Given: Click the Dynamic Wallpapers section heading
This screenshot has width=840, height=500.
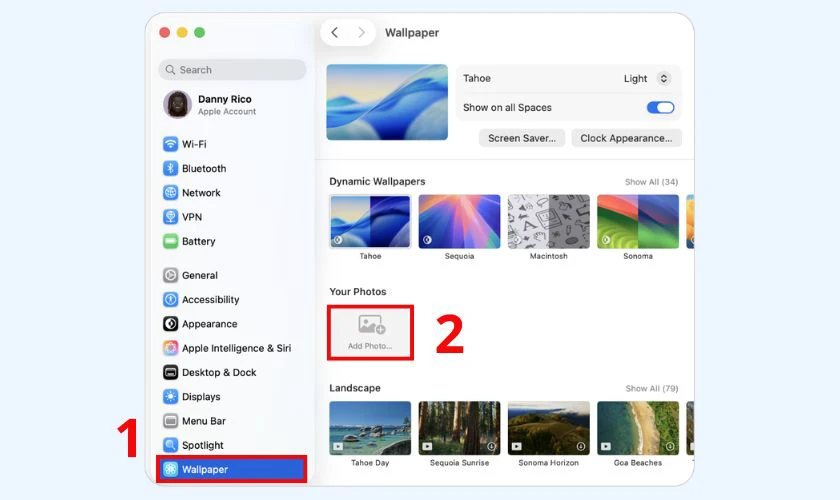Looking at the screenshot, I should [377, 182].
